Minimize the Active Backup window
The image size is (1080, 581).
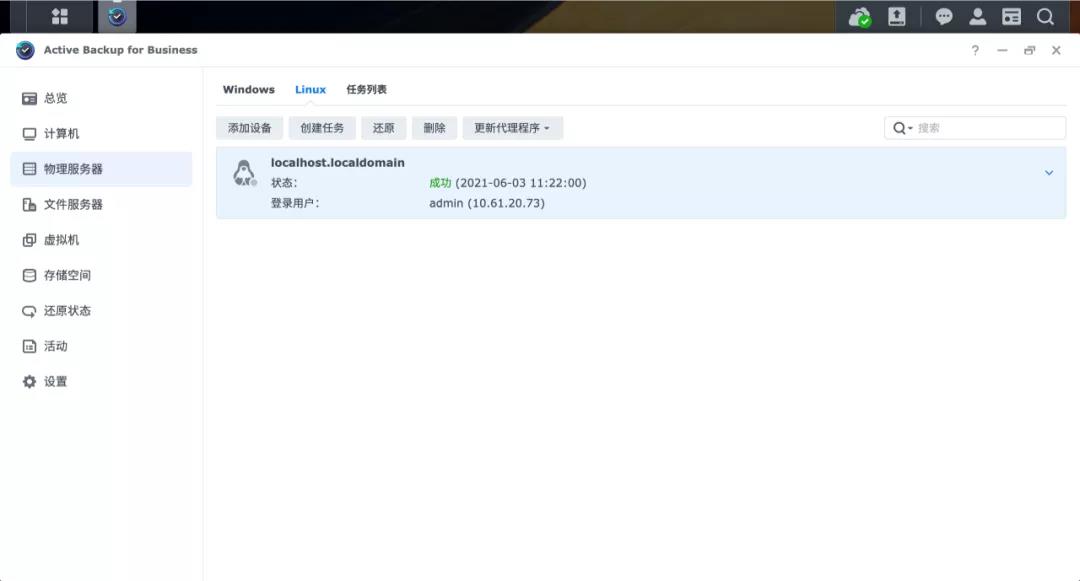(x=1002, y=50)
